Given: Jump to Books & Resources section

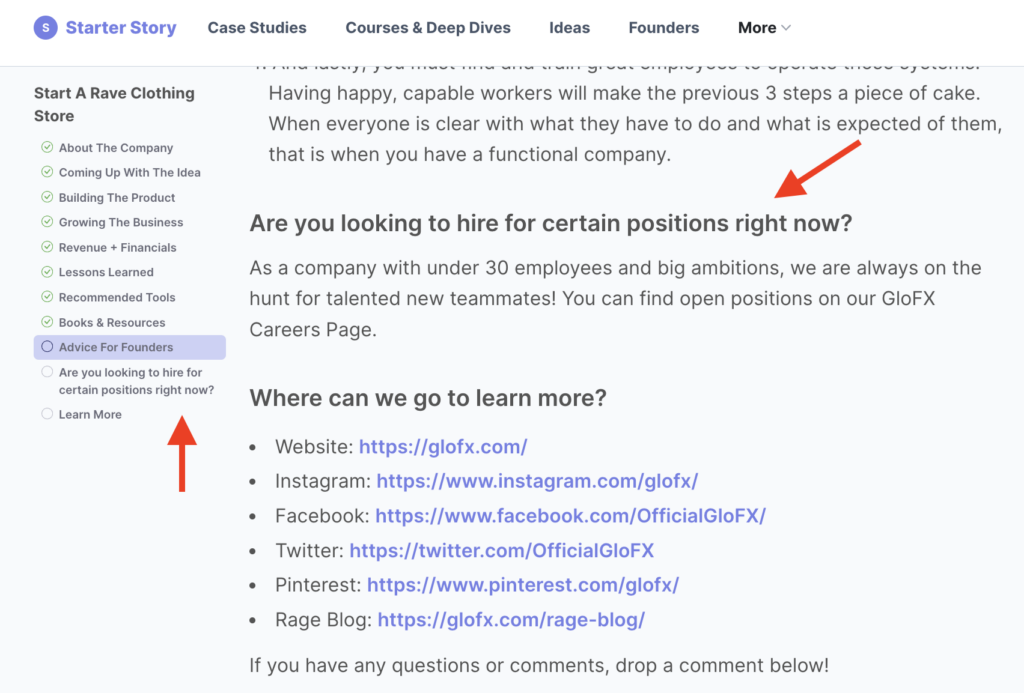Looking at the screenshot, I should pyautogui.click(x=112, y=323).
